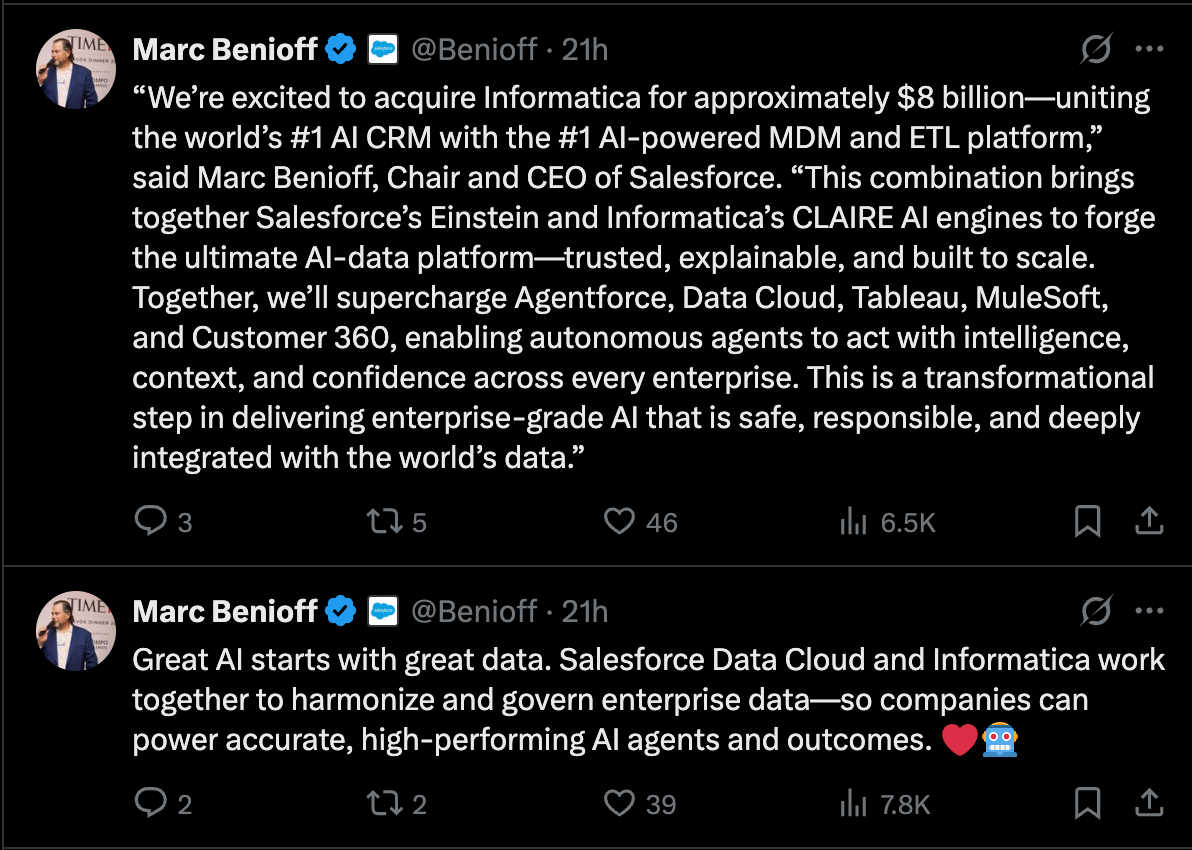Viewport: 1192px width, 850px height.
Task: Retweet the Informatica acquisition tweet
Action: pos(382,521)
